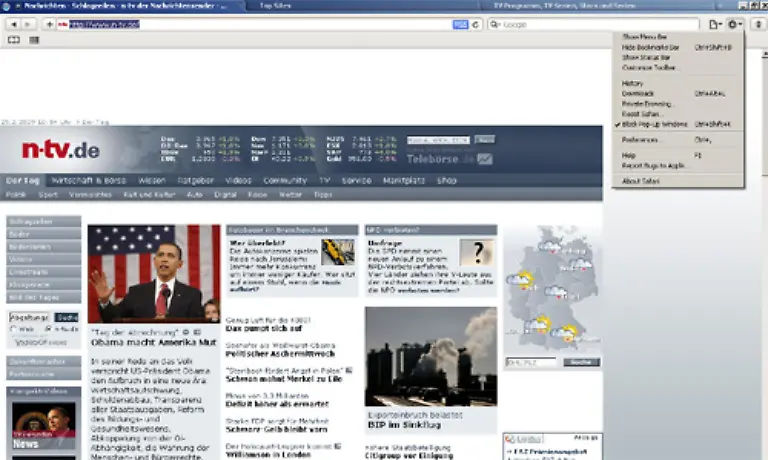The width and height of the screenshot is (768, 460).
Task: Open the Sport subnavigation link
Action: [48, 195]
